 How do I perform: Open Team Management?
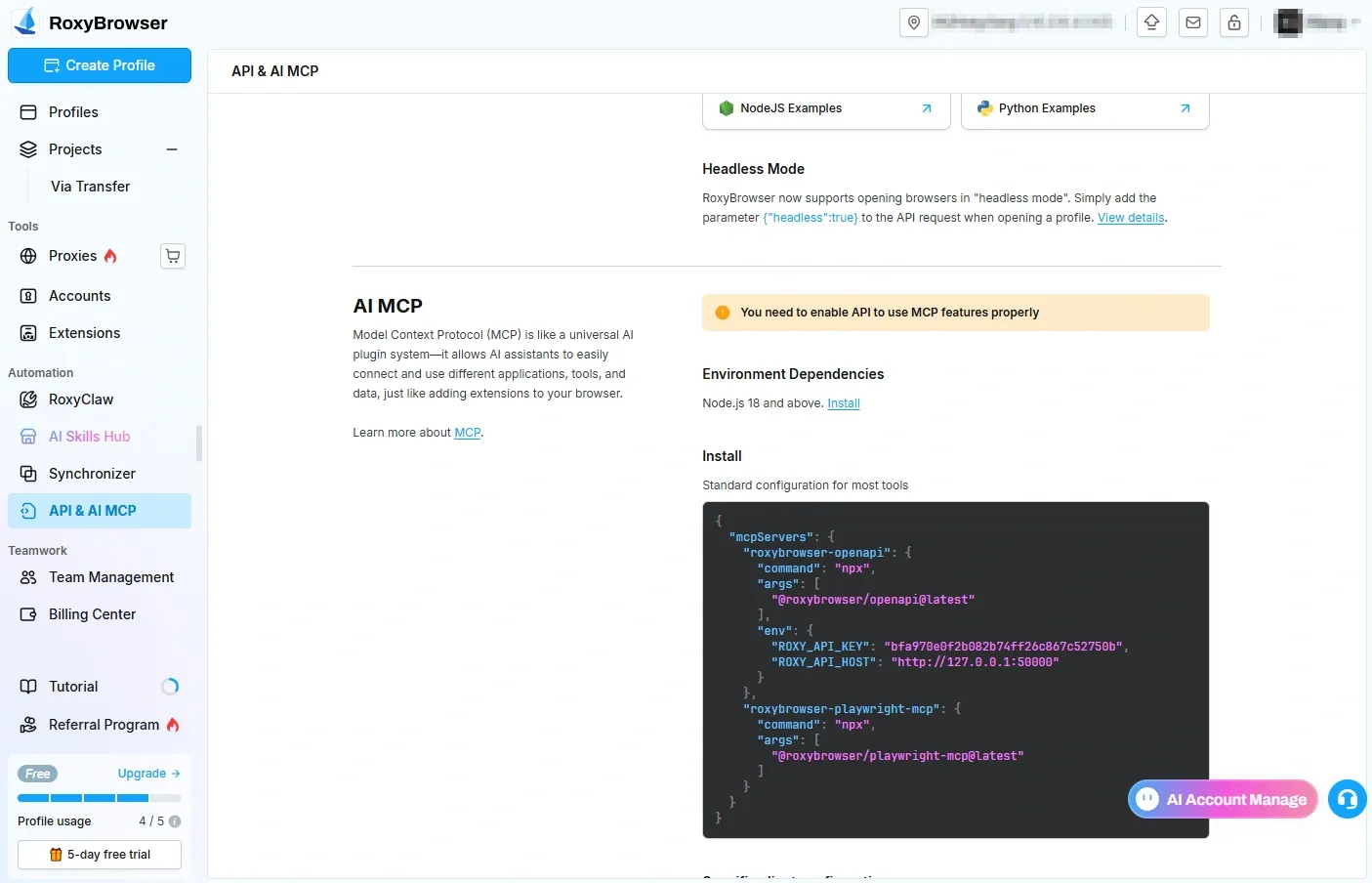100,577
